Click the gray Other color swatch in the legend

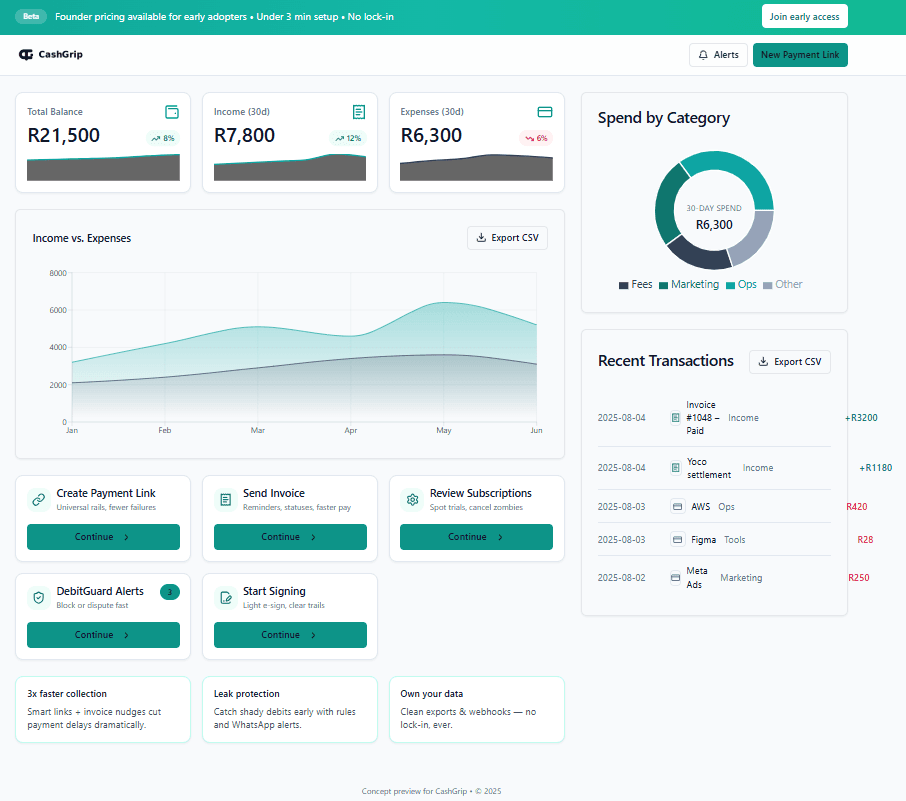click(x=767, y=284)
